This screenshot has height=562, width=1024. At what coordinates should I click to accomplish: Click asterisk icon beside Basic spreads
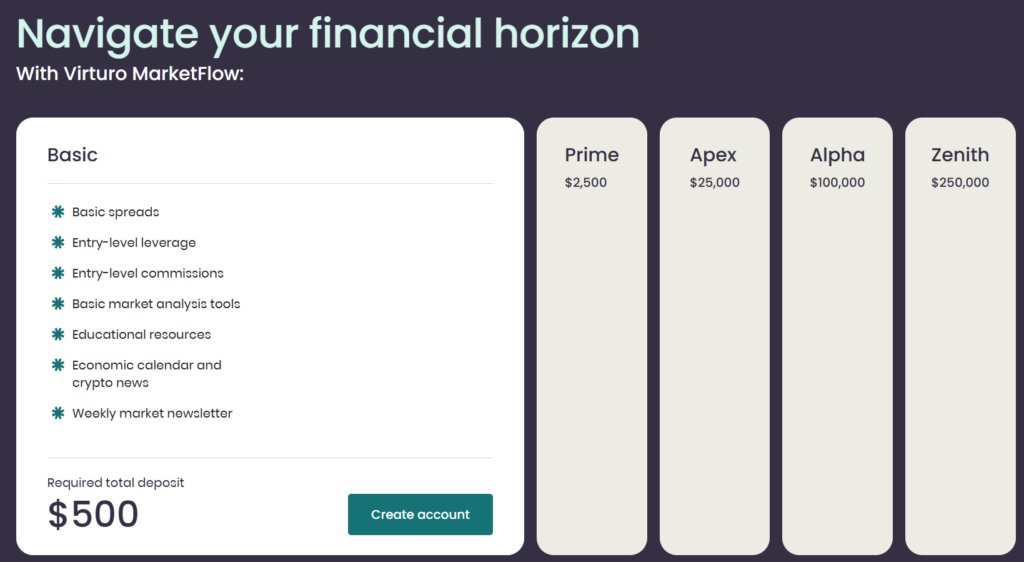[x=57, y=212]
